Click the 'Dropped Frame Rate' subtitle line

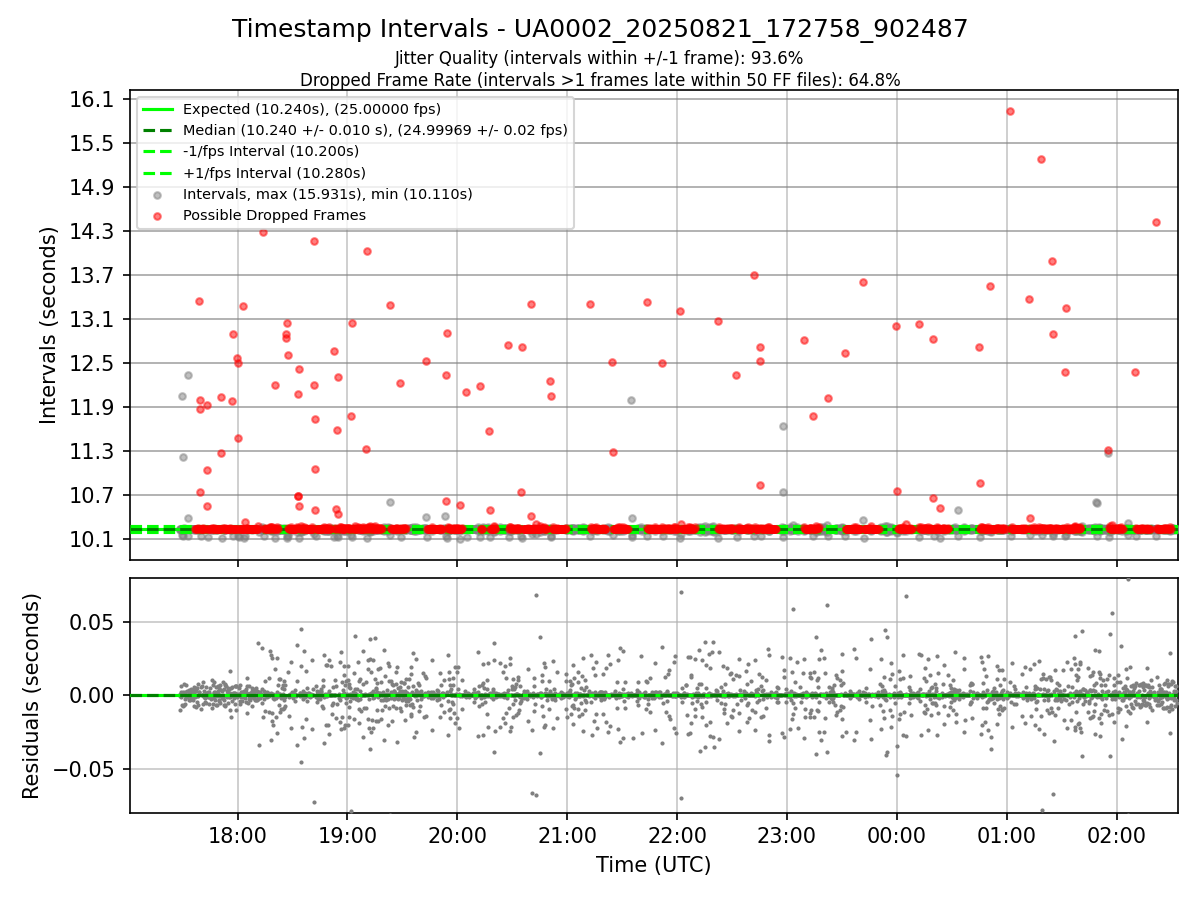[600, 80]
